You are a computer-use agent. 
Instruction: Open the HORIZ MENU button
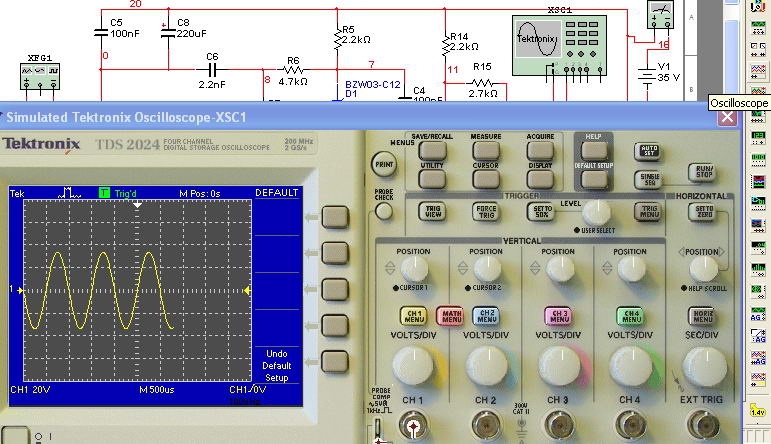point(702,316)
